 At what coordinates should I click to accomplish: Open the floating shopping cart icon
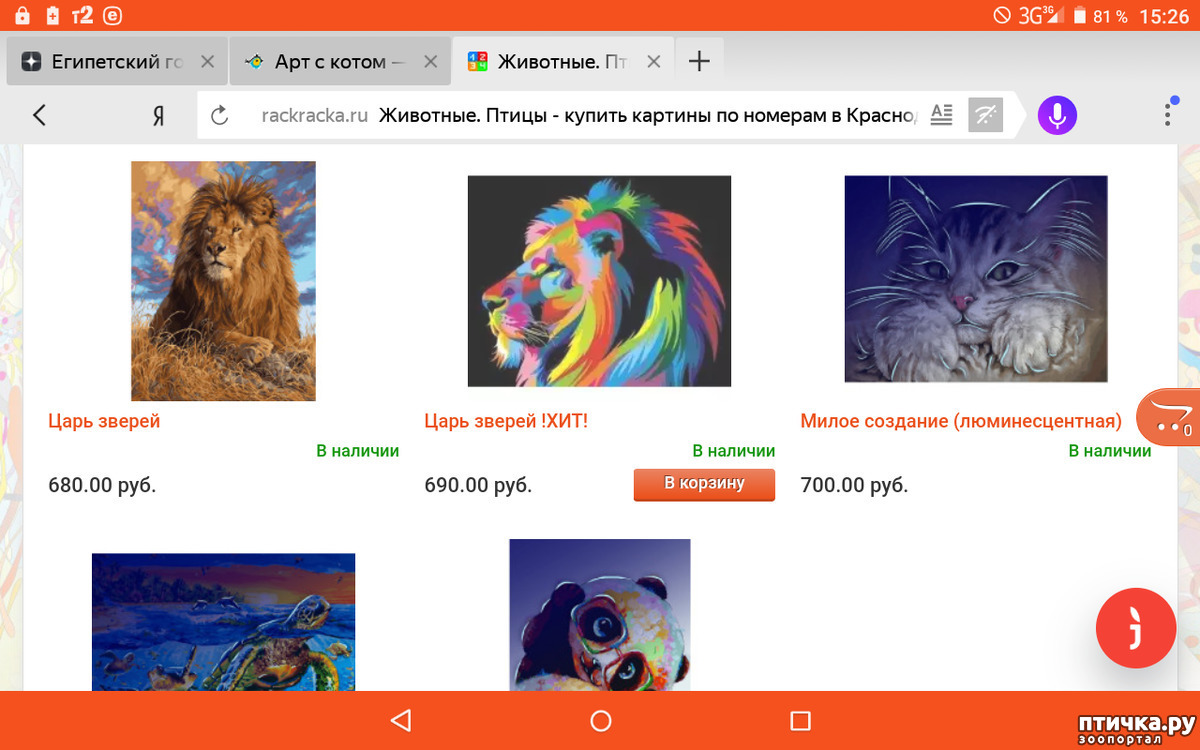tap(1170, 418)
